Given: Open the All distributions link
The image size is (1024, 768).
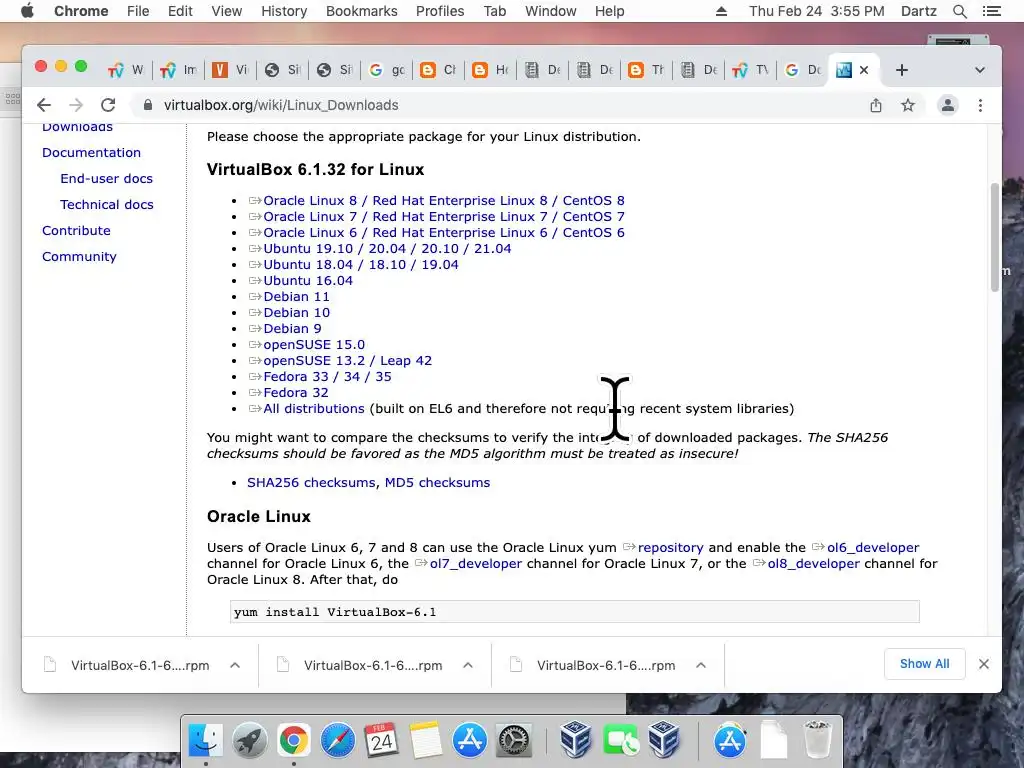Looking at the screenshot, I should tap(313, 408).
